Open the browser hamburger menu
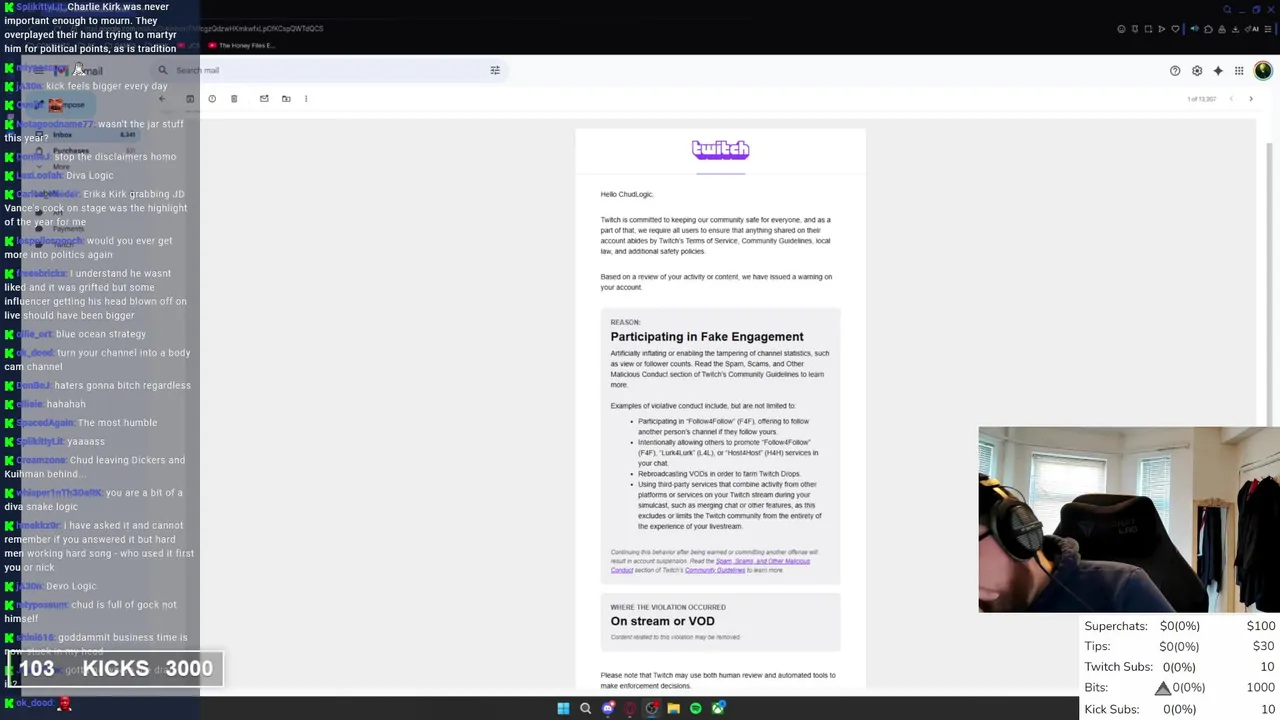 pos(1268,29)
